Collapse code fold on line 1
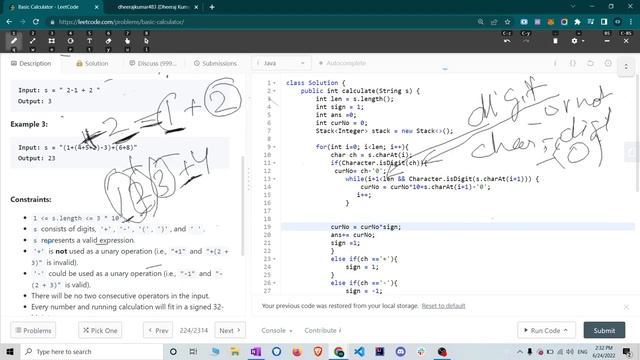640x360 pixels. [x=274, y=83]
